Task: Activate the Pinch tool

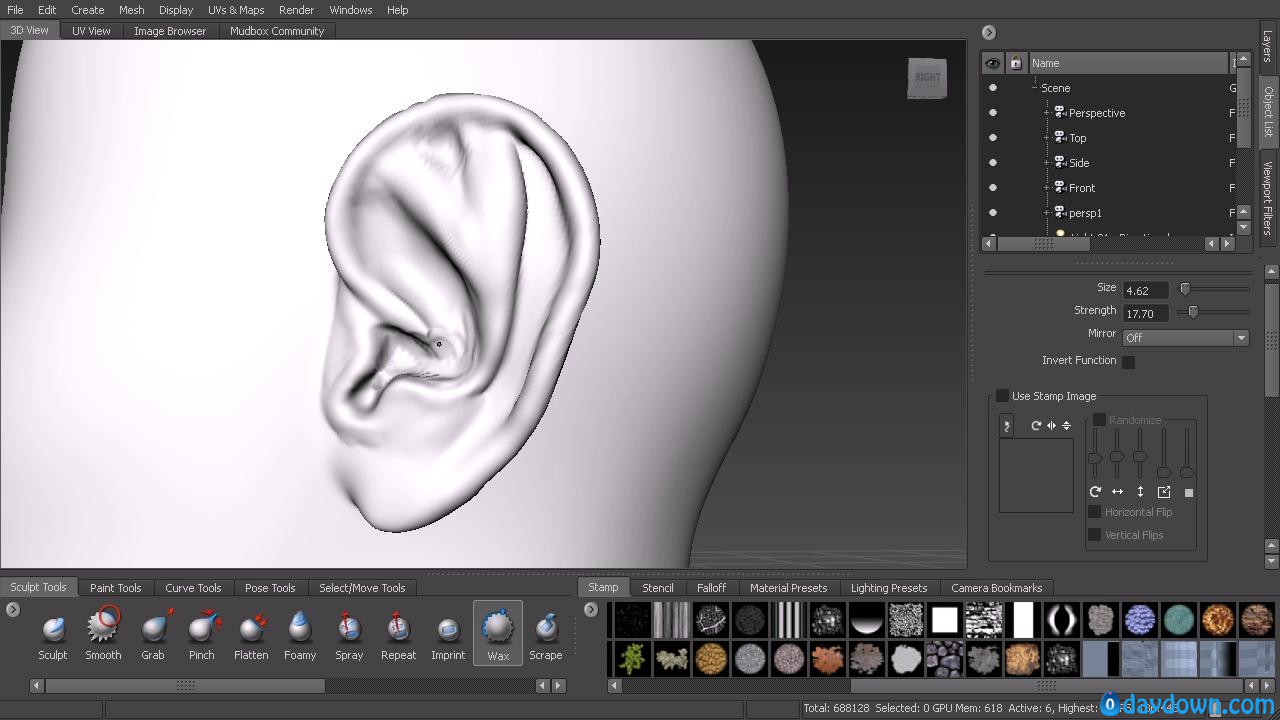Action: (x=202, y=634)
